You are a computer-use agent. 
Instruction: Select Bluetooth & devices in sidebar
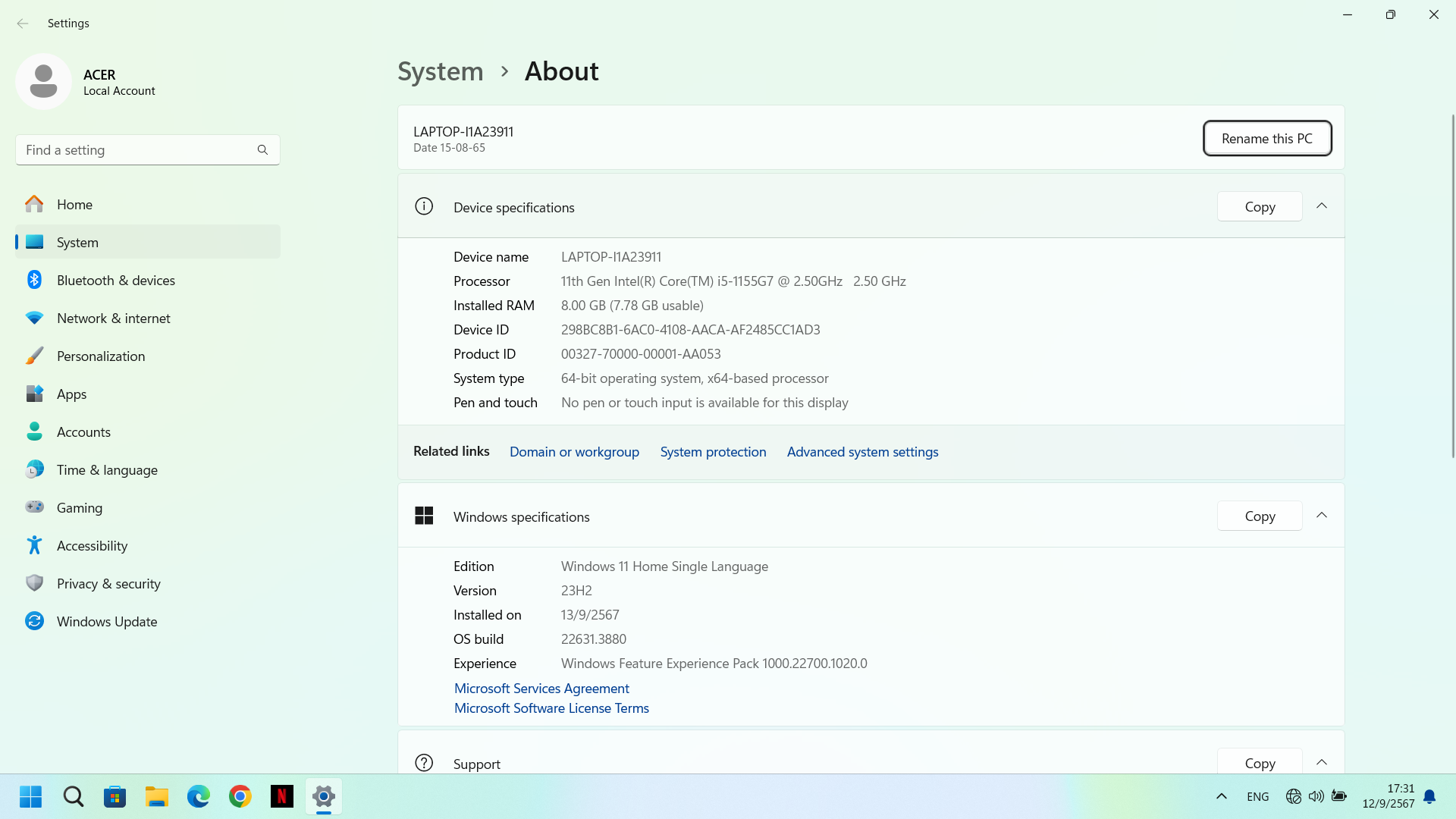coord(148,280)
